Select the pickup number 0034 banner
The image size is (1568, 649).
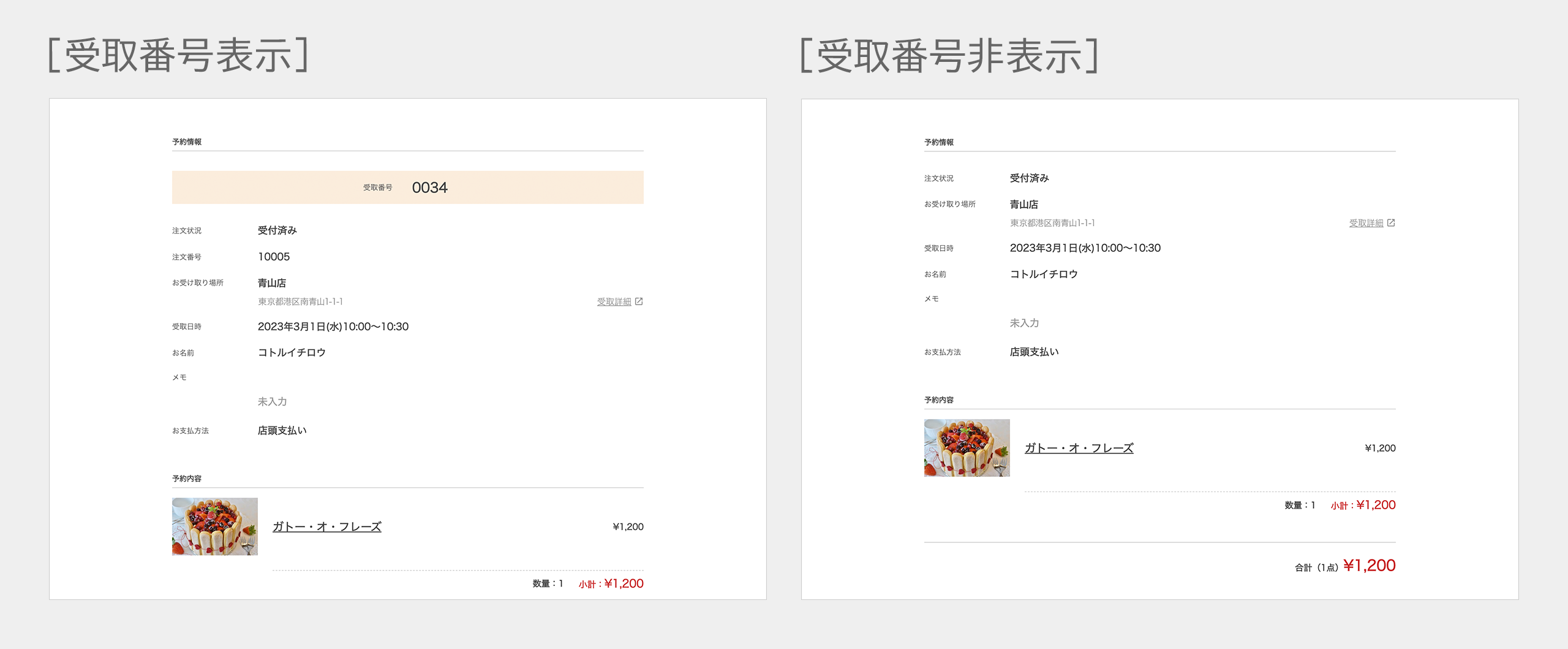pos(407,188)
